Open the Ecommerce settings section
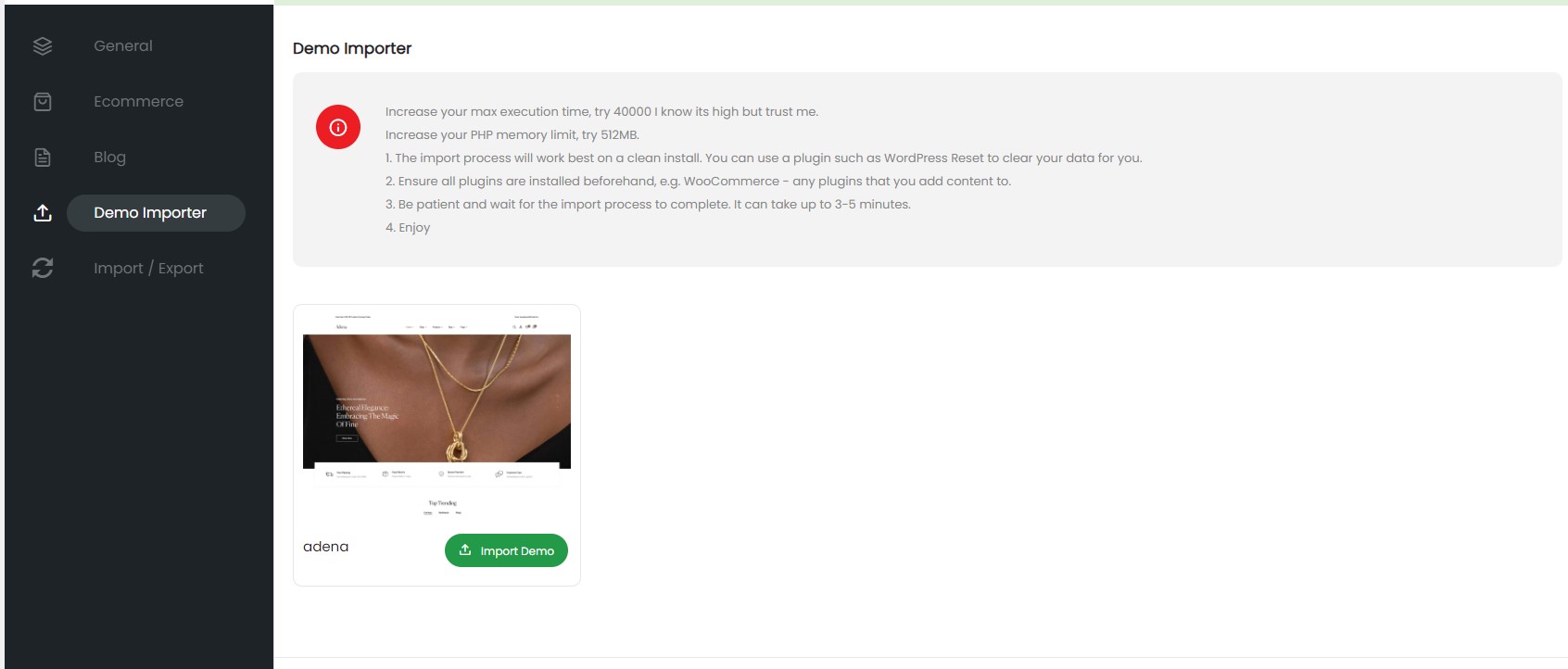 point(138,101)
